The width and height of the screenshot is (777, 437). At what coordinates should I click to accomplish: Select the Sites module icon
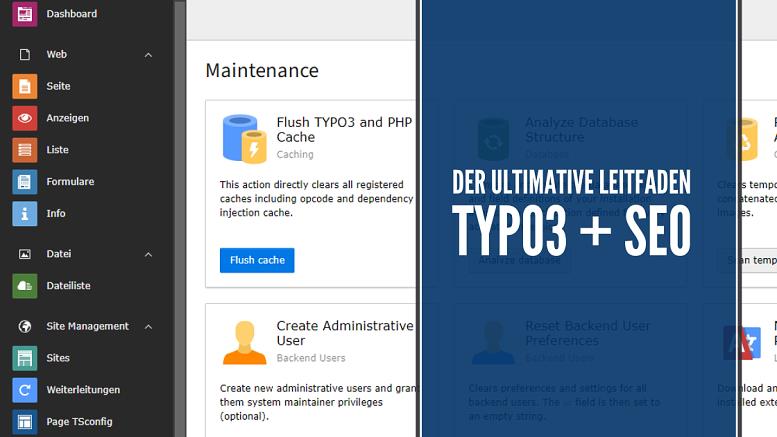click(x=25, y=358)
